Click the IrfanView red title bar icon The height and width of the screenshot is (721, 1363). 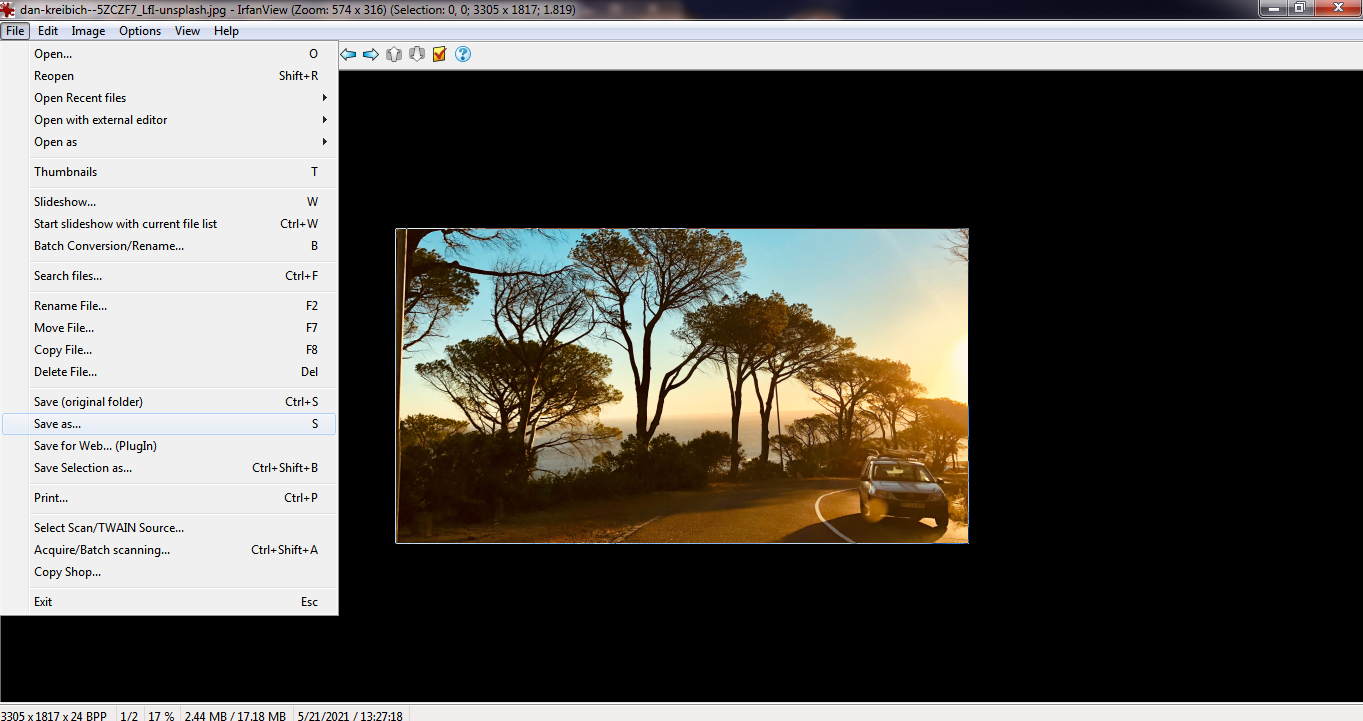[8, 8]
